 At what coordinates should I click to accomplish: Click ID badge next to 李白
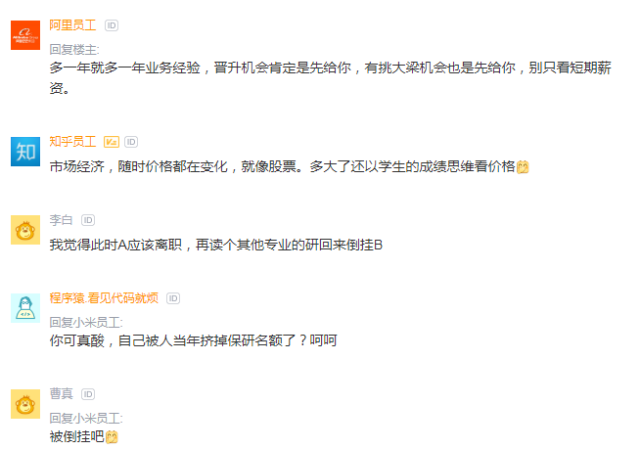pos(88,221)
